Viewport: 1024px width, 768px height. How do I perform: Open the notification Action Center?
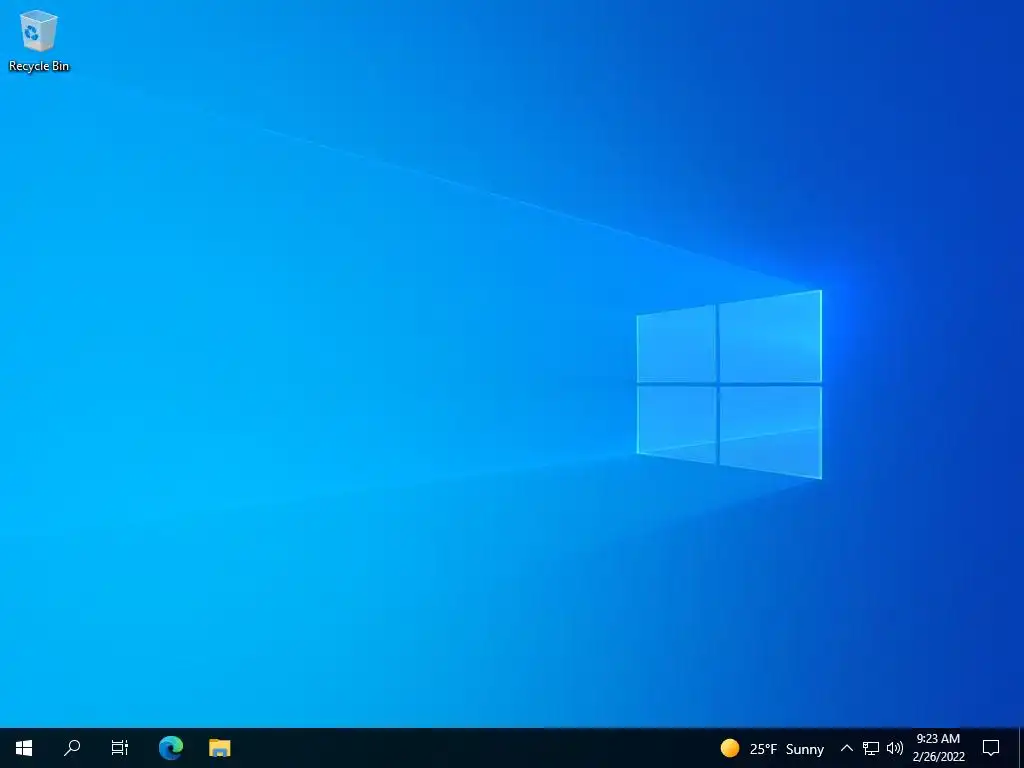(x=991, y=748)
